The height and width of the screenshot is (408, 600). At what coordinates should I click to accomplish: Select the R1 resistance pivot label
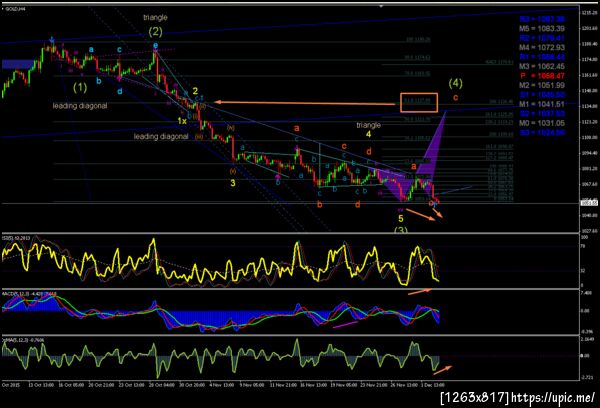[542, 57]
